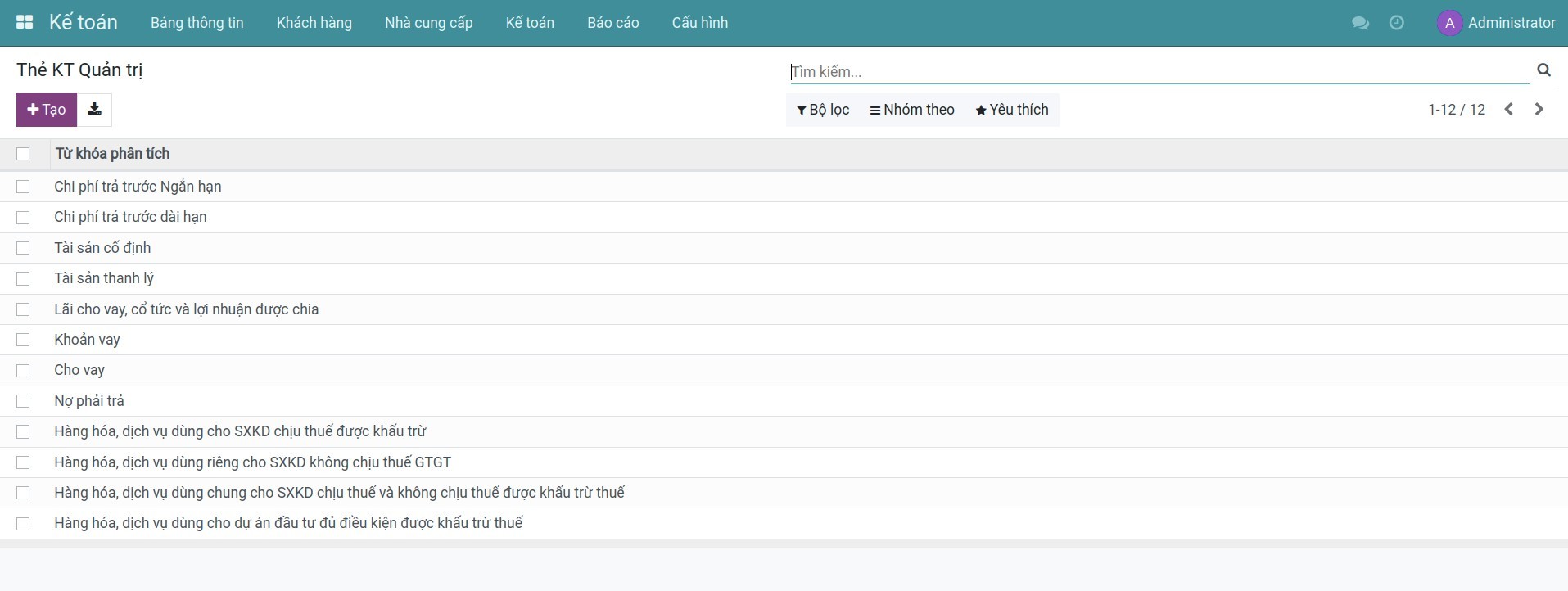
Task: Tick the checkbox beside Nợ phải trả
Action: pyautogui.click(x=23, y=401)
